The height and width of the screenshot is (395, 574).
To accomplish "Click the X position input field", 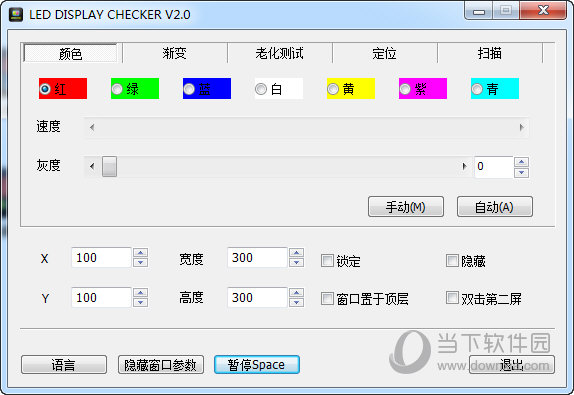I will 101,258.
